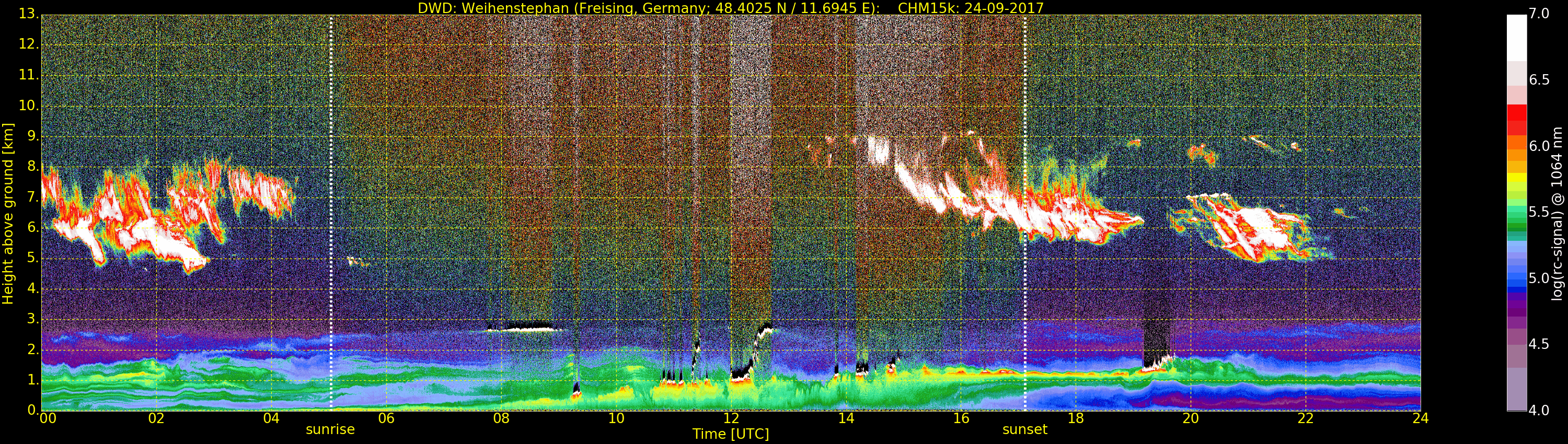Click time tick 02 on x-axis
The image size is (1568, 444).
156,418
